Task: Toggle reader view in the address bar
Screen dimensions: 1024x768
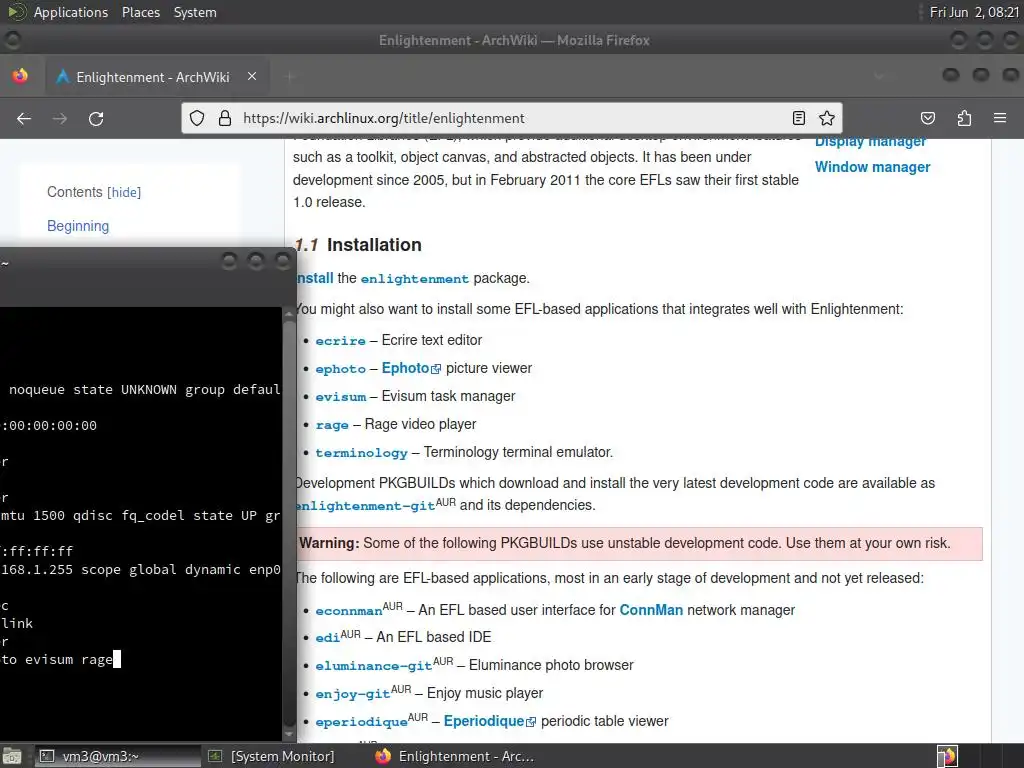Action: click(x=798, y=118)
